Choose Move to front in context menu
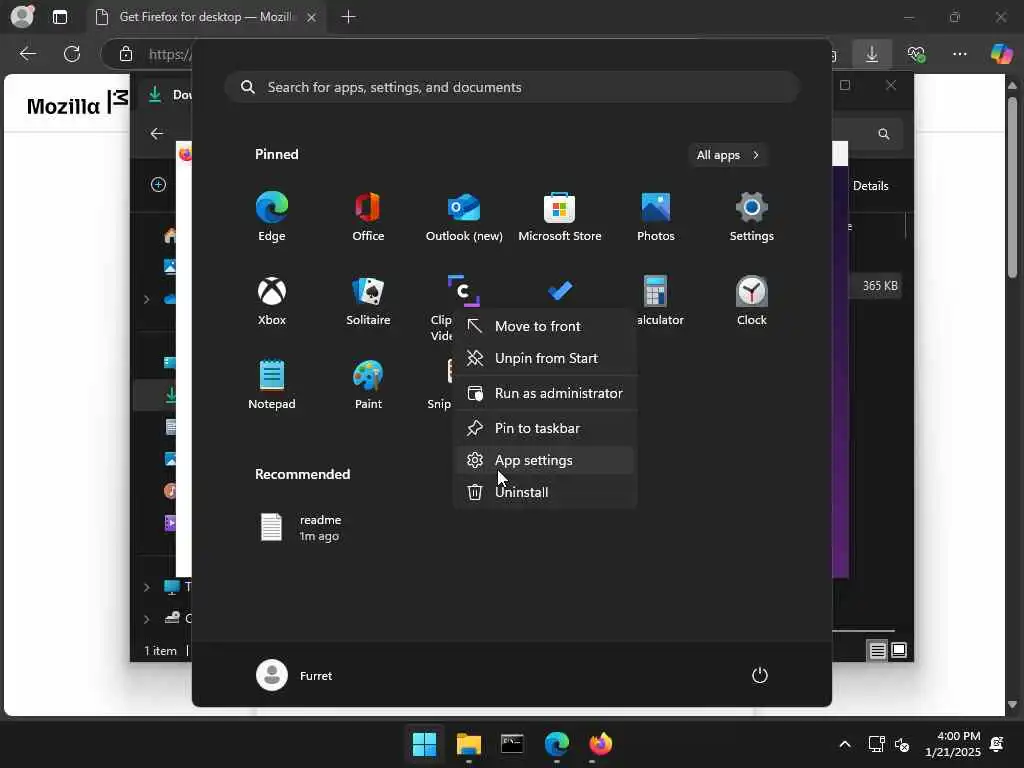Viewport: 1024px width, 768px height. coord(545,326)
